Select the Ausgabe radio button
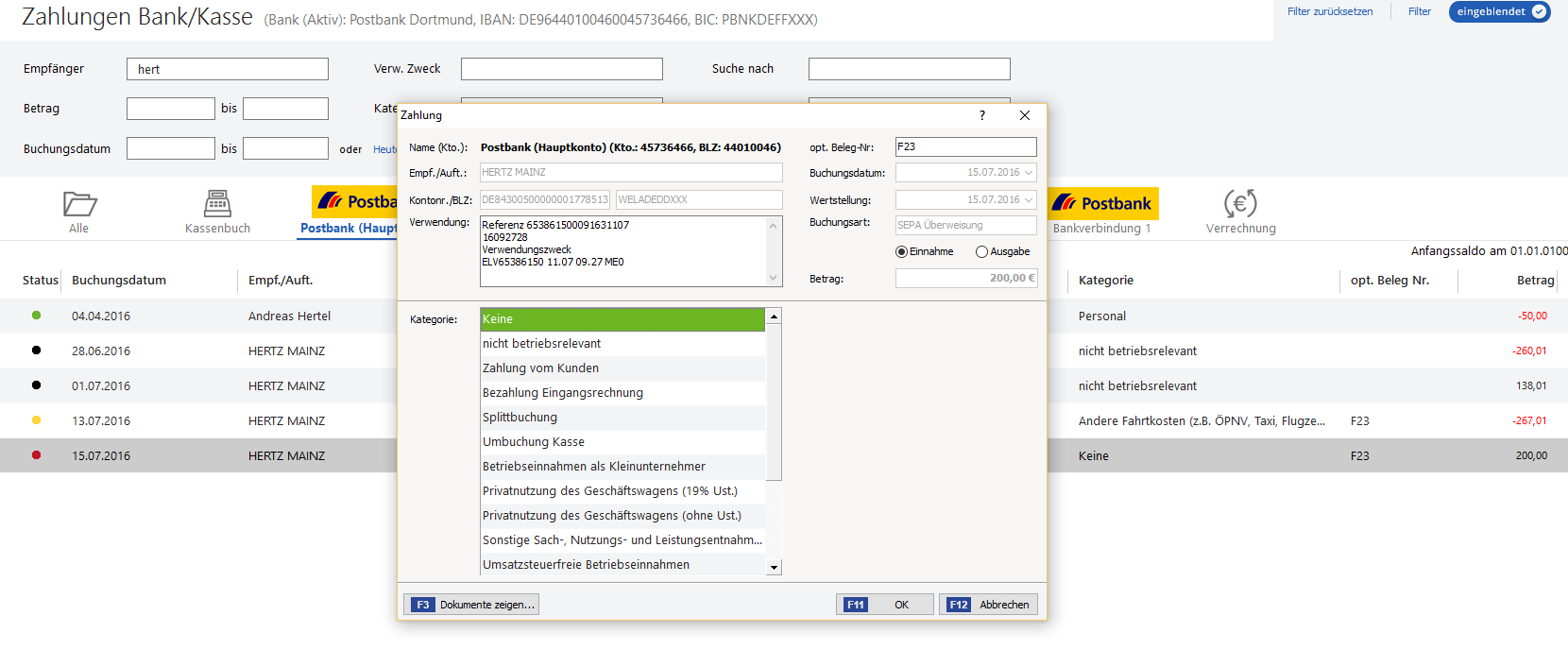 pyautogui.click(x=982, y=252)
